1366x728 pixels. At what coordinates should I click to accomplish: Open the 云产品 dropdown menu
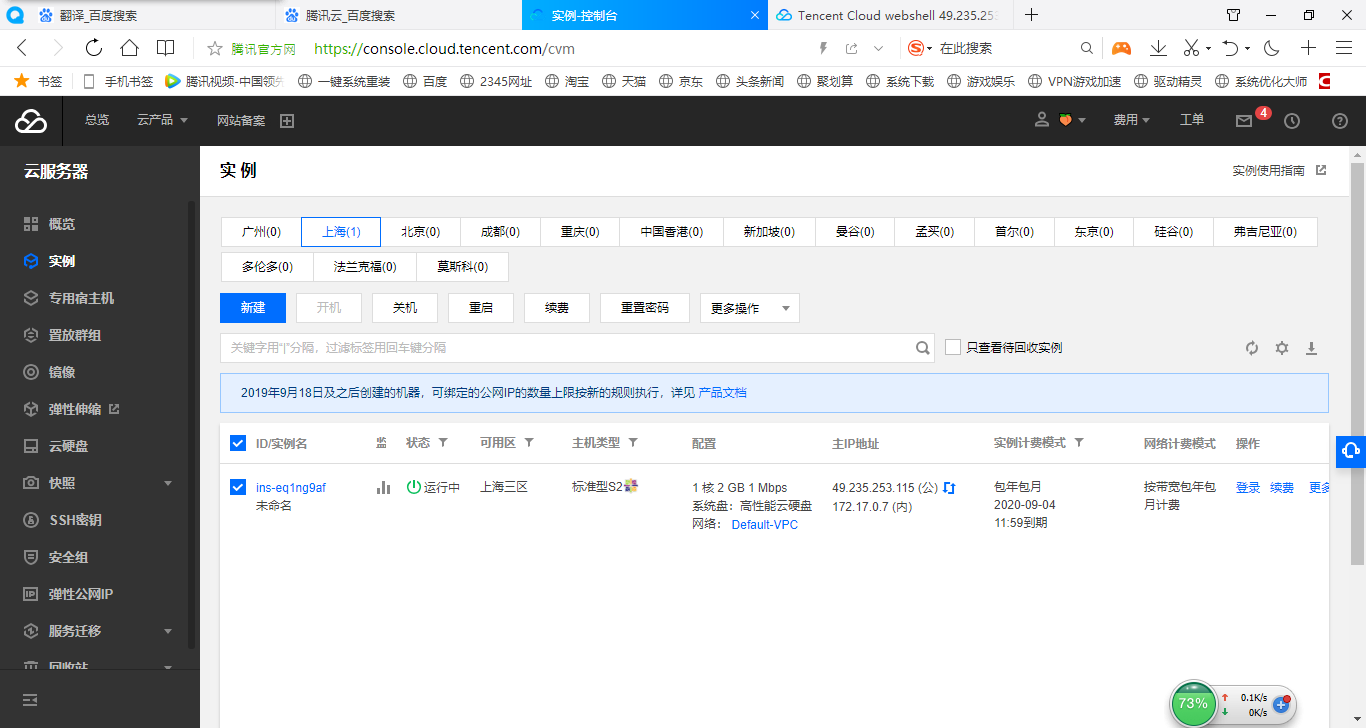point(162,120)
